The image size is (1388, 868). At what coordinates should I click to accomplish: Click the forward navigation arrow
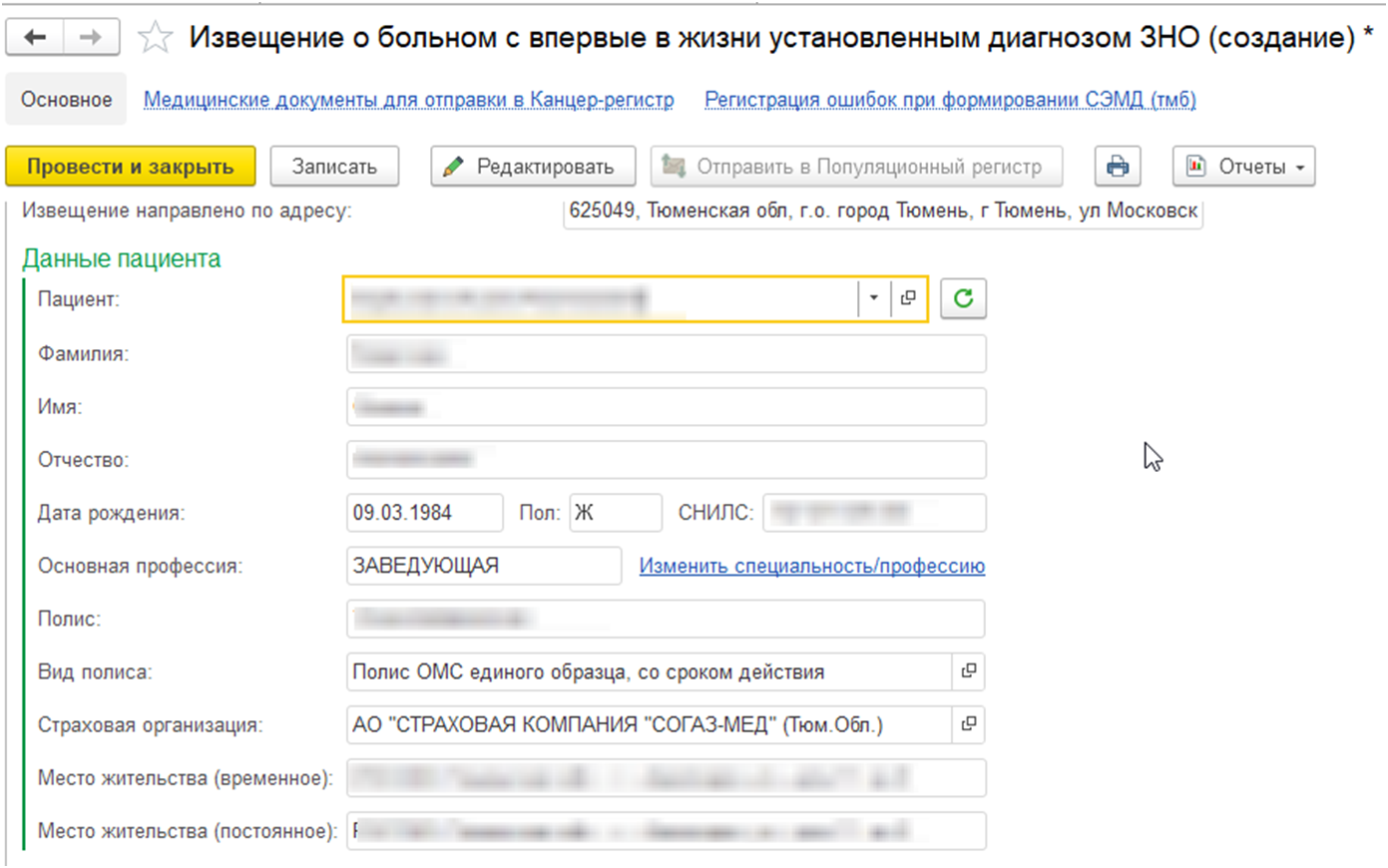coord(91,38)
